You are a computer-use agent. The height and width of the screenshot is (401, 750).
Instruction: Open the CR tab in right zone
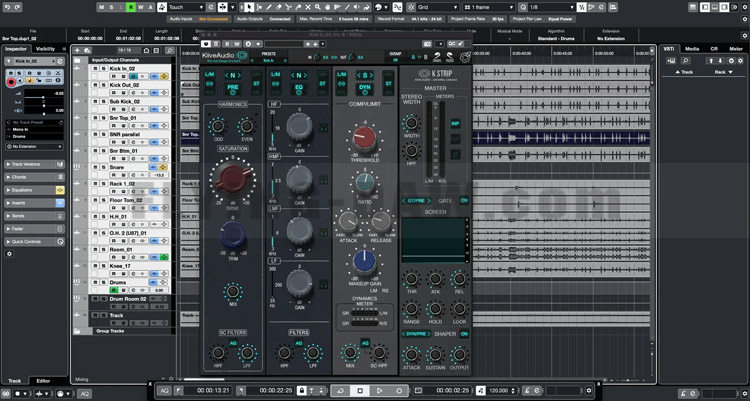coord(714,49)
